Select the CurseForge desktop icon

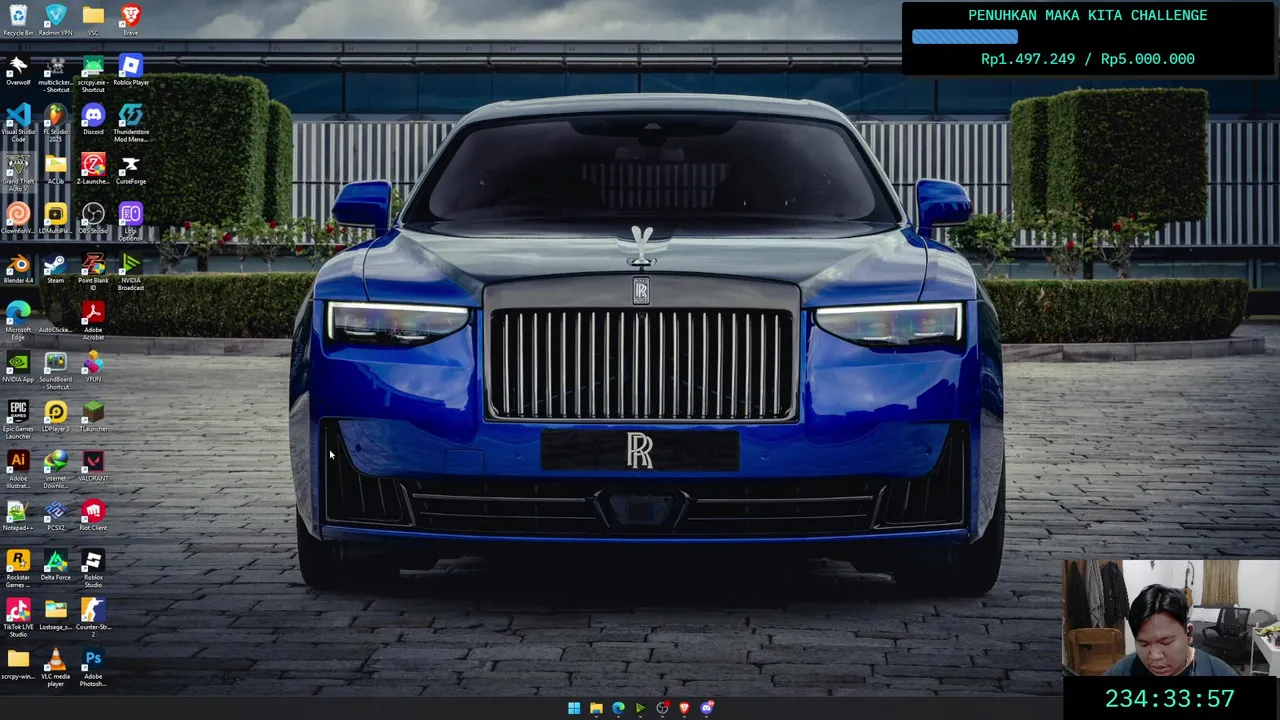click(130, 169)
